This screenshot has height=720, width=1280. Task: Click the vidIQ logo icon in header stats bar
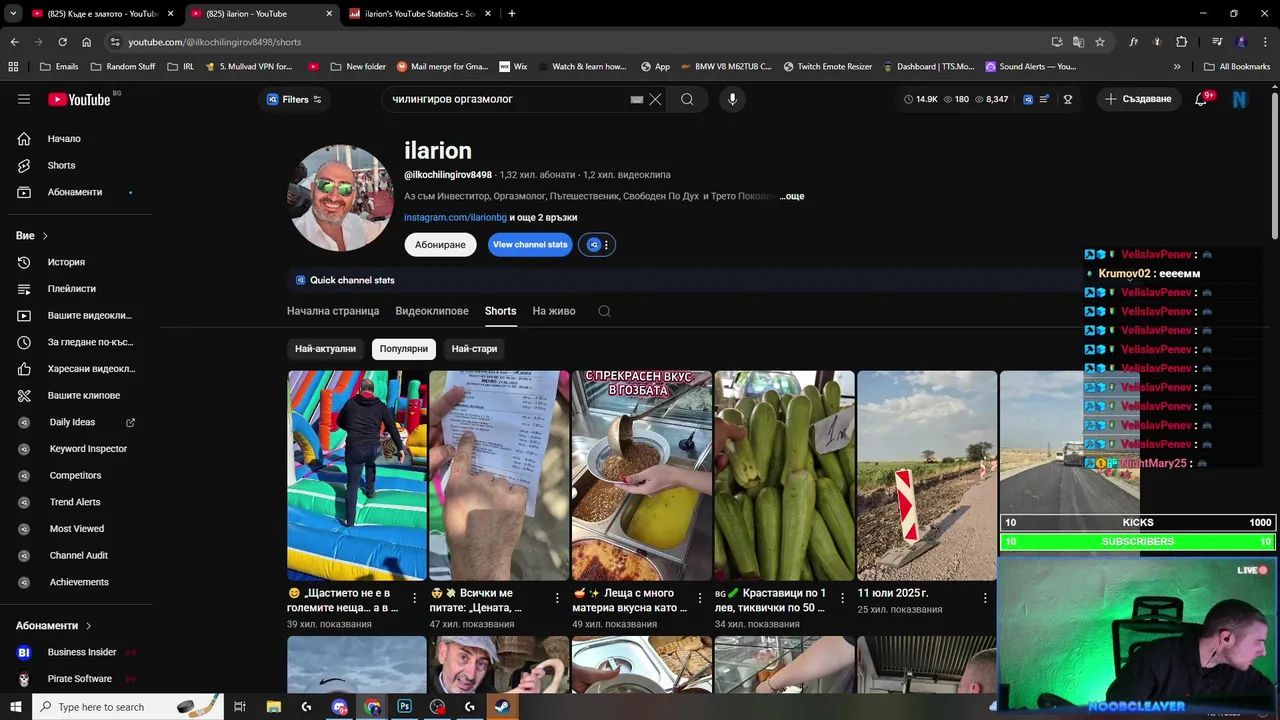(x=1027, y=99)
